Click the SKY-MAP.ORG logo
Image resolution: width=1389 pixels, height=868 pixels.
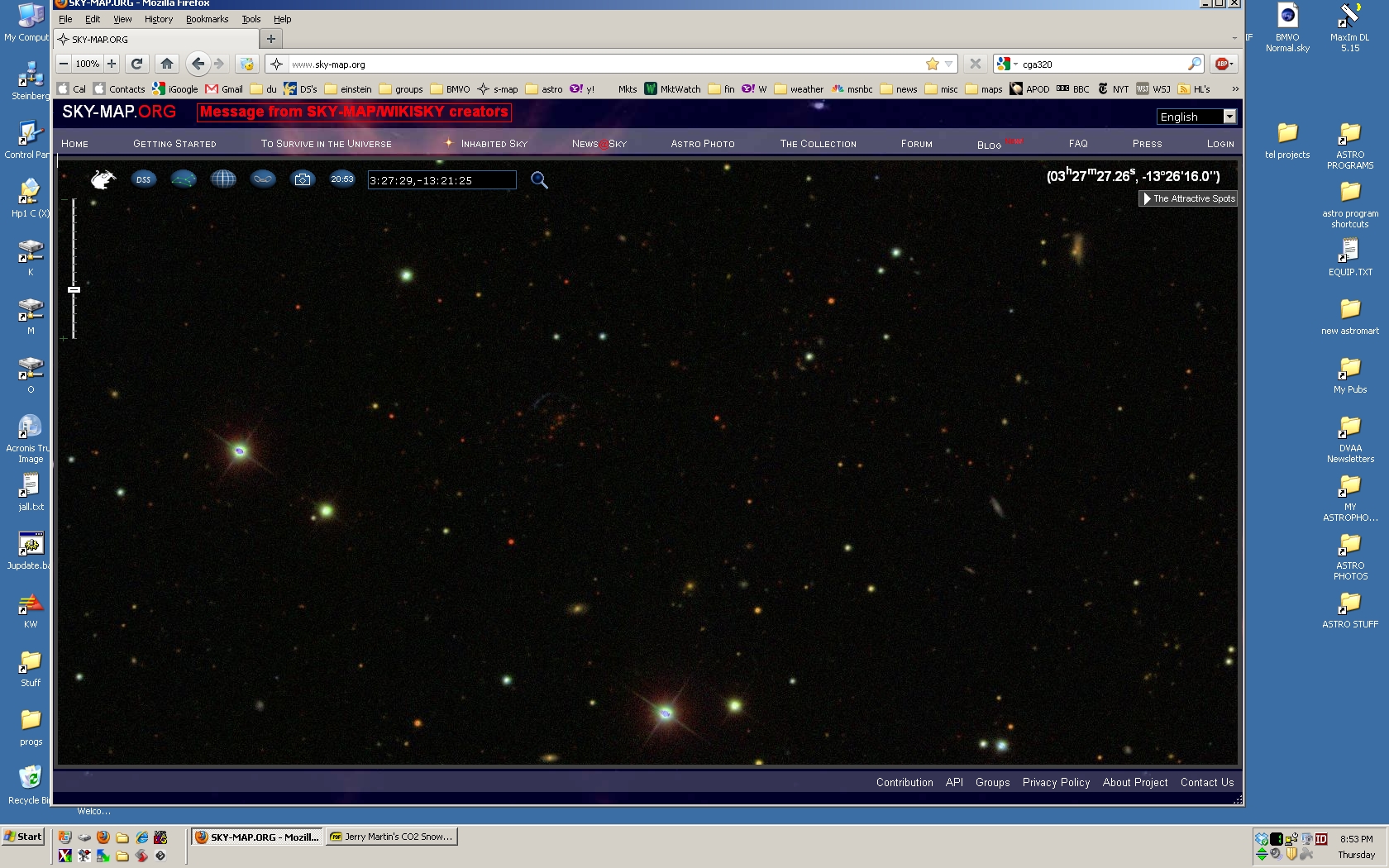[x=119, y=112]
